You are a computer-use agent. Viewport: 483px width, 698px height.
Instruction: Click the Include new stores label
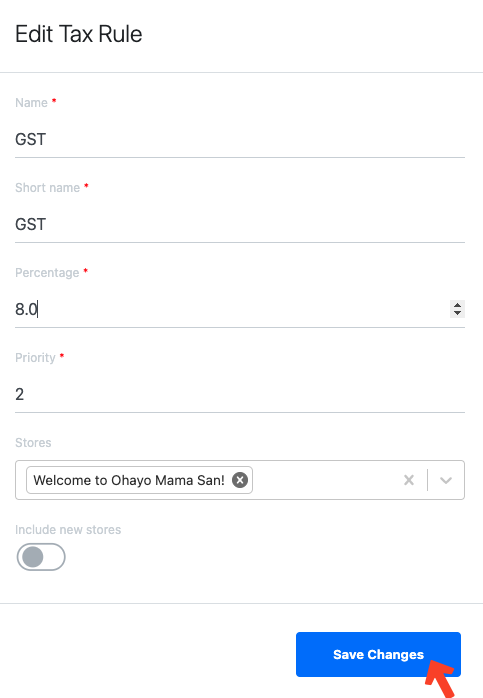pos(68,530)
